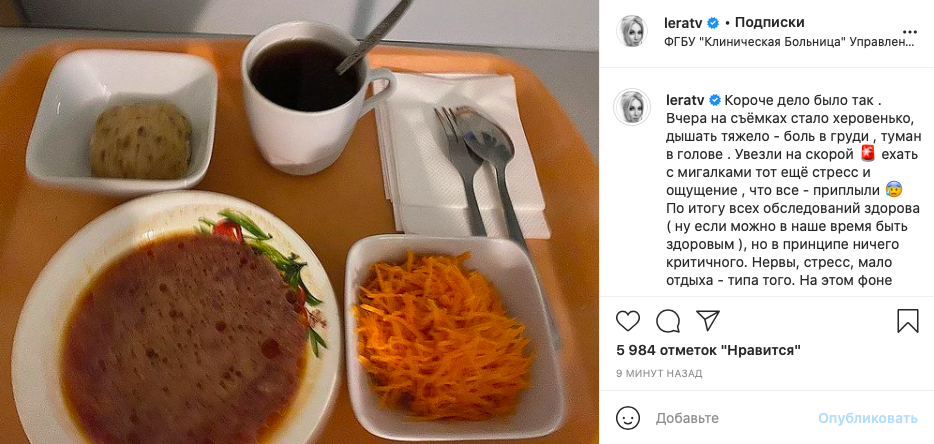Image resolution: width=934 pixels, height=444 pixels.
Task: Open leratv username link in header
Action: 683,23
